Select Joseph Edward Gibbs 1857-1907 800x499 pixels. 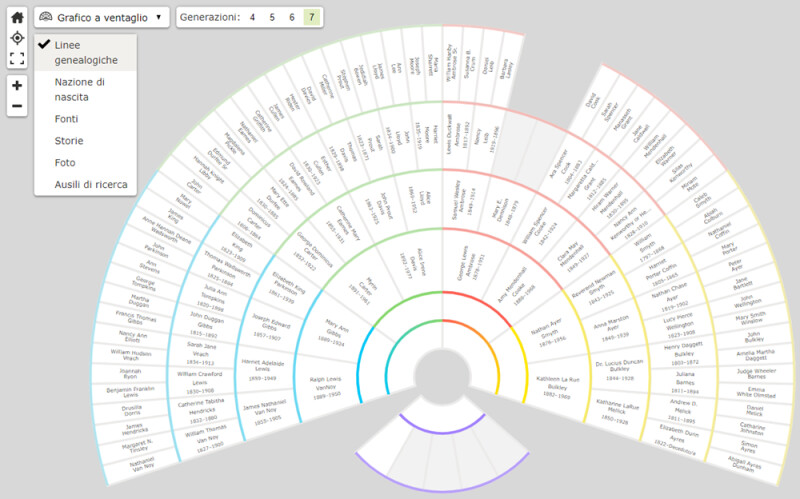[x=269, y=327]
